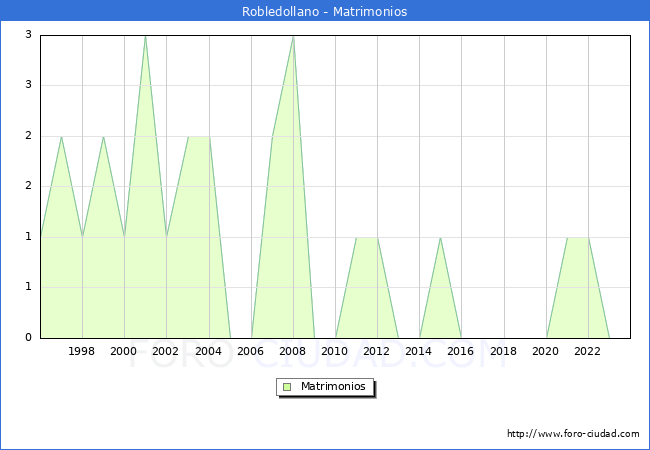This screenshot has height=450, width=650.
Task: Click the 2008 peak data point
Action: 293,37
